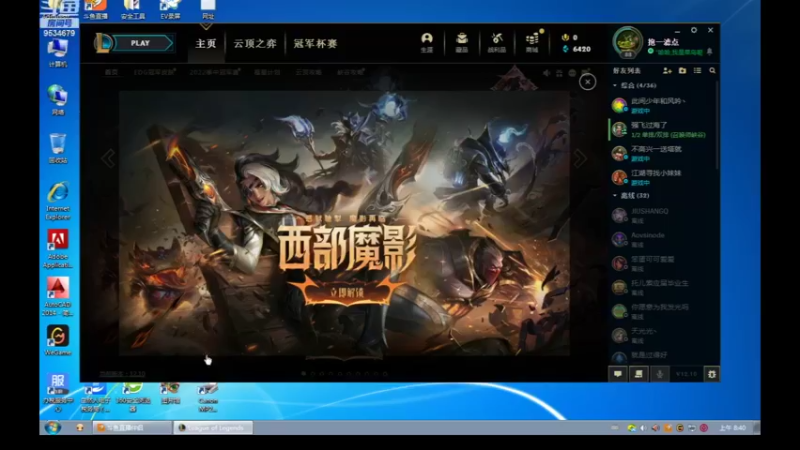Select friend 猴飞过海了
Viewport: 800px width, 450px height.
(x=661, y=130)
